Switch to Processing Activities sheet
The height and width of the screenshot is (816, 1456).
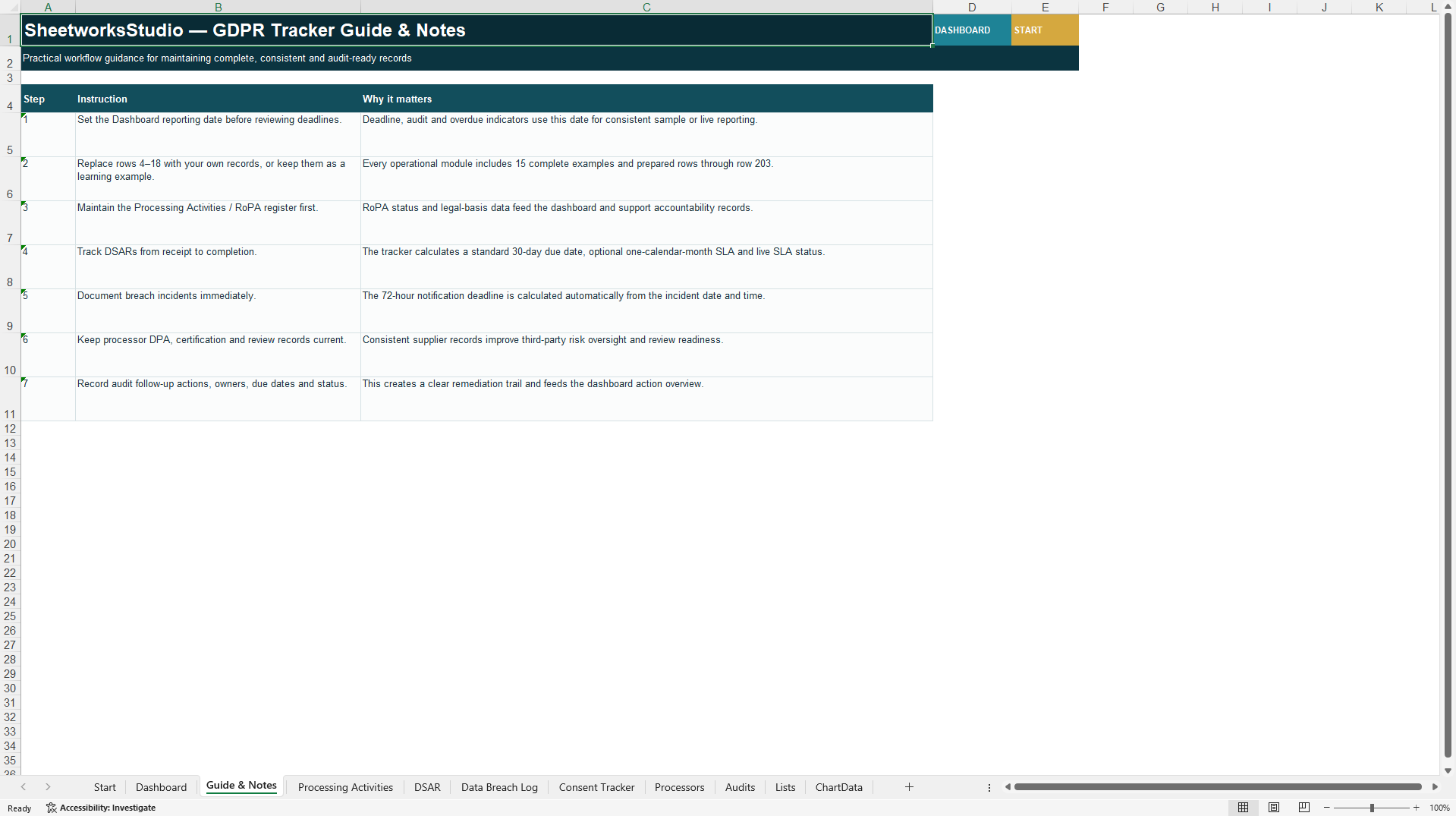click(345, 787)
